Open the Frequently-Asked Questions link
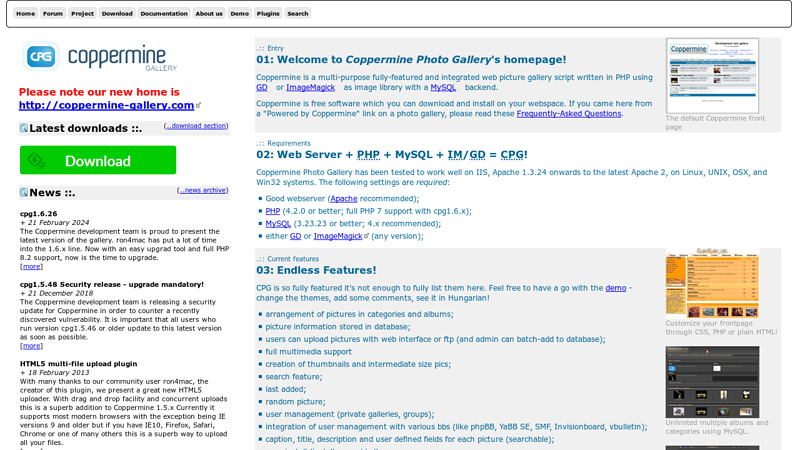 [x=569, y=114]
